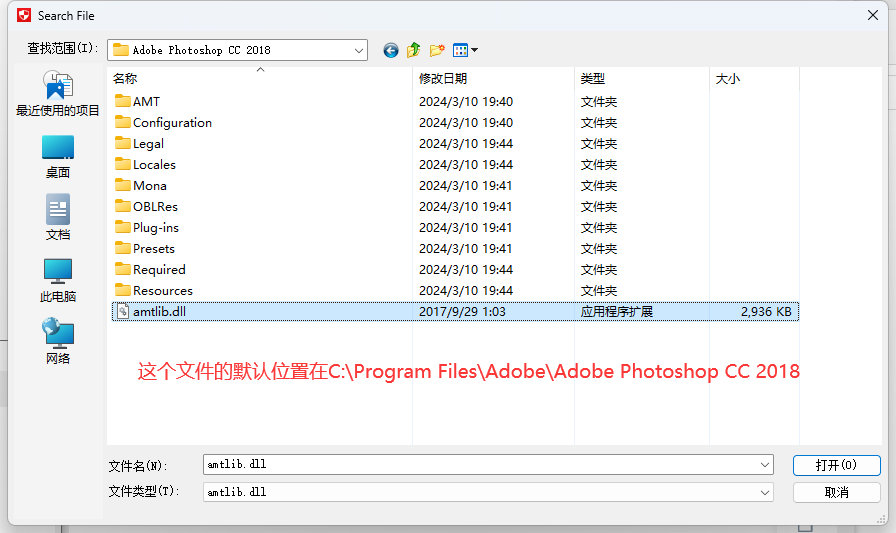Click the Mona row's 2024/3/10 19:41 date
This screenshot has height=533, width=896.
(466, 186)
